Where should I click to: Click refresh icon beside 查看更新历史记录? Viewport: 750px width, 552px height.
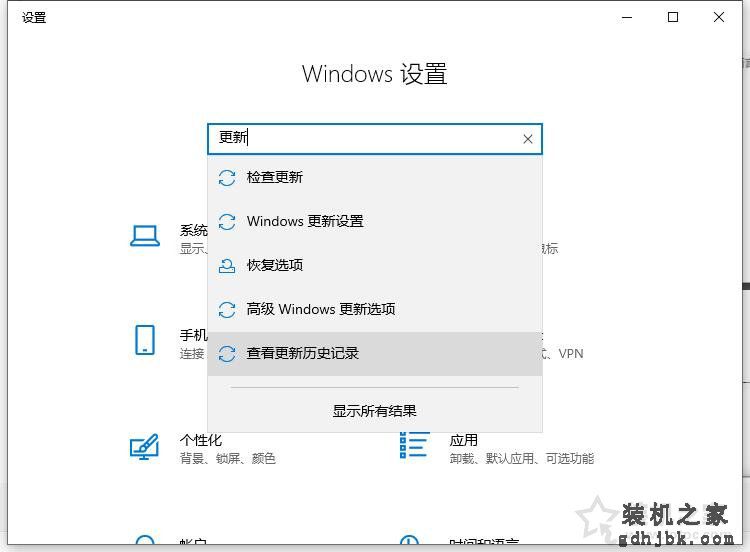(227, 354)
